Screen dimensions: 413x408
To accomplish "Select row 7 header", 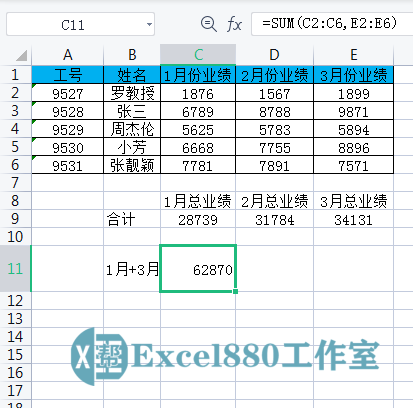I will pyautogui.click(x=15, y=183).
